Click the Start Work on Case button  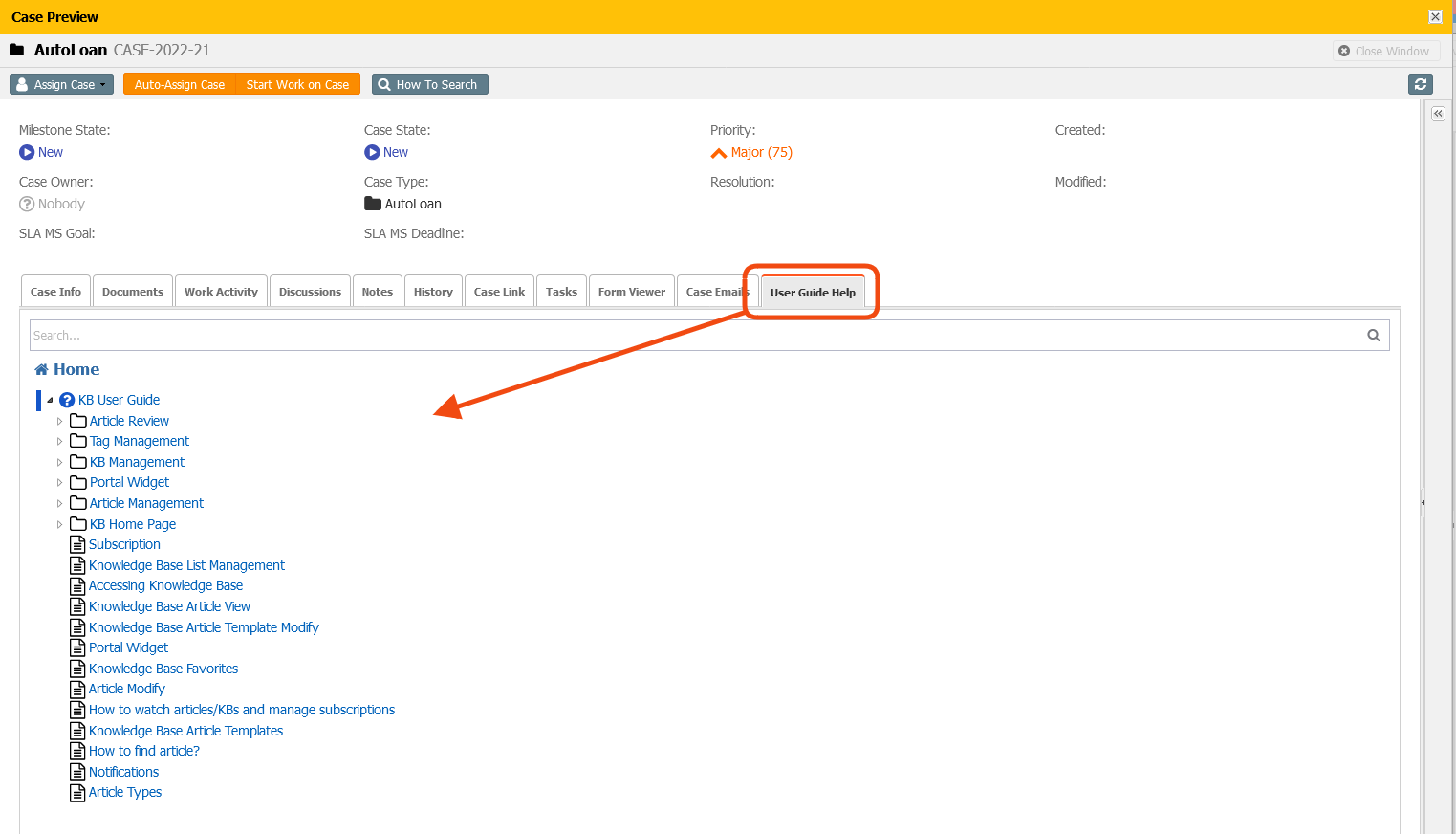tap(297, 84)
